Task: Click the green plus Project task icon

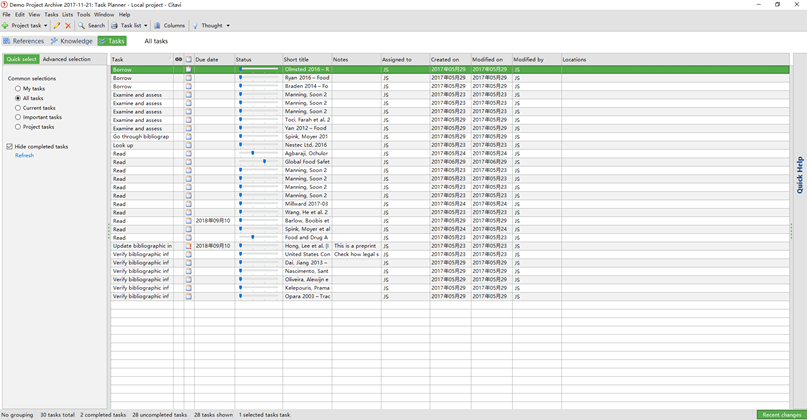Action: (5, 25)
